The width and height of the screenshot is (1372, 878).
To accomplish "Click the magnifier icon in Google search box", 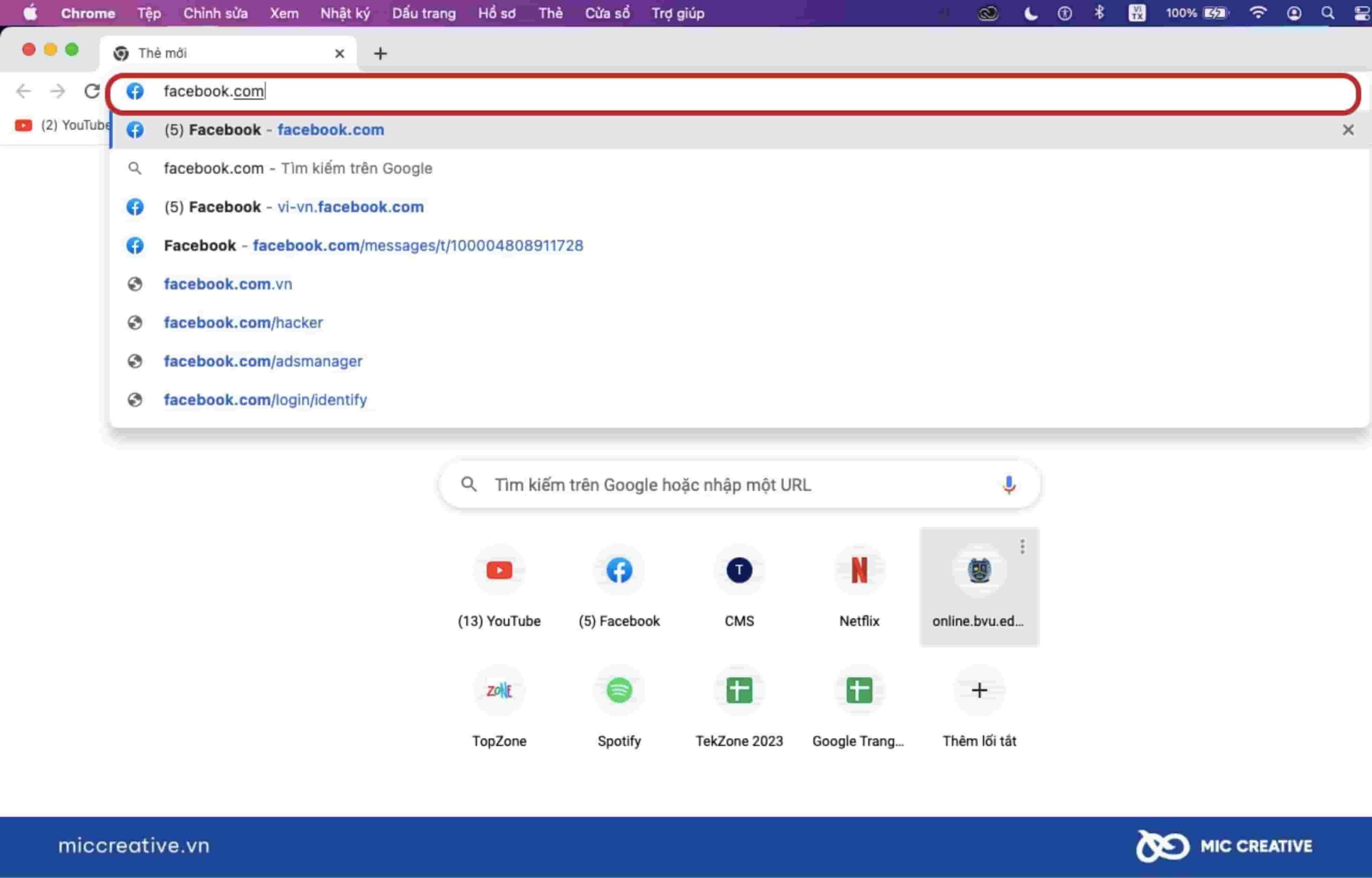I will click(x=468, y=485).
